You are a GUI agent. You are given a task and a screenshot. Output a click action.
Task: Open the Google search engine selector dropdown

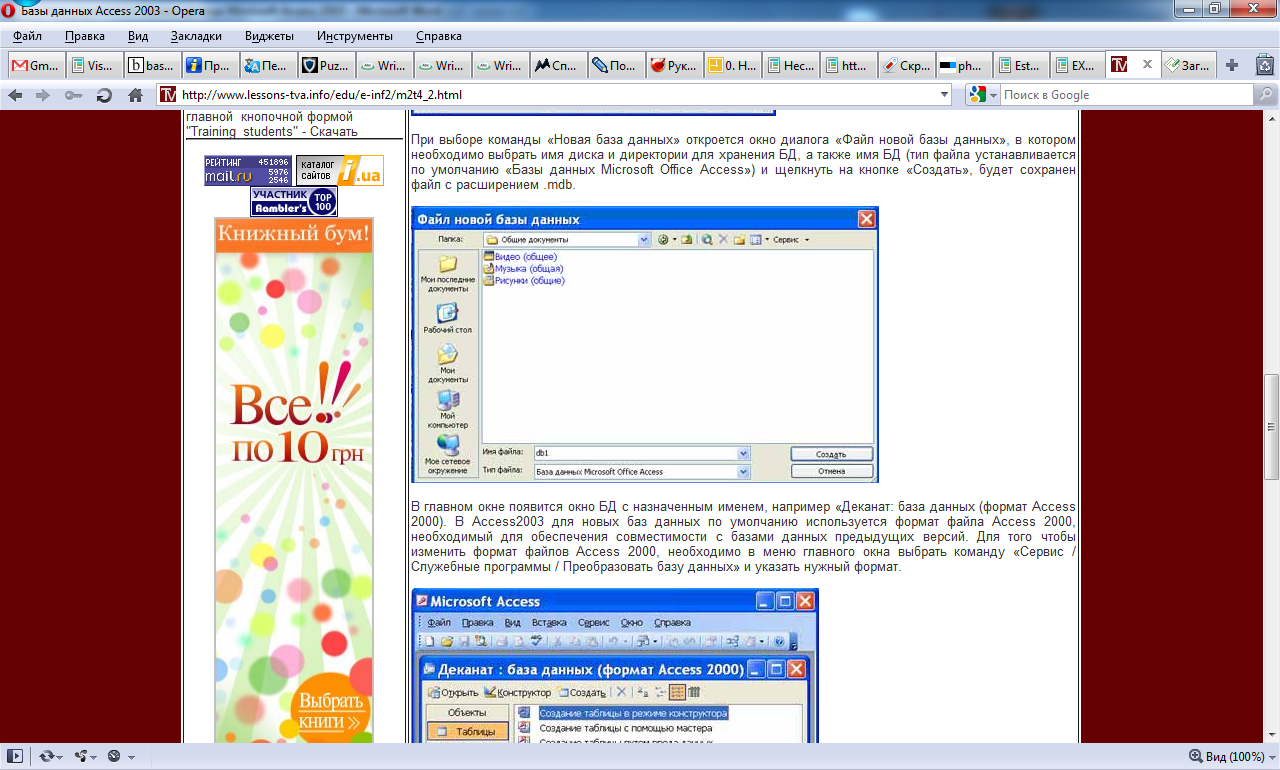[x=983, y=95]
